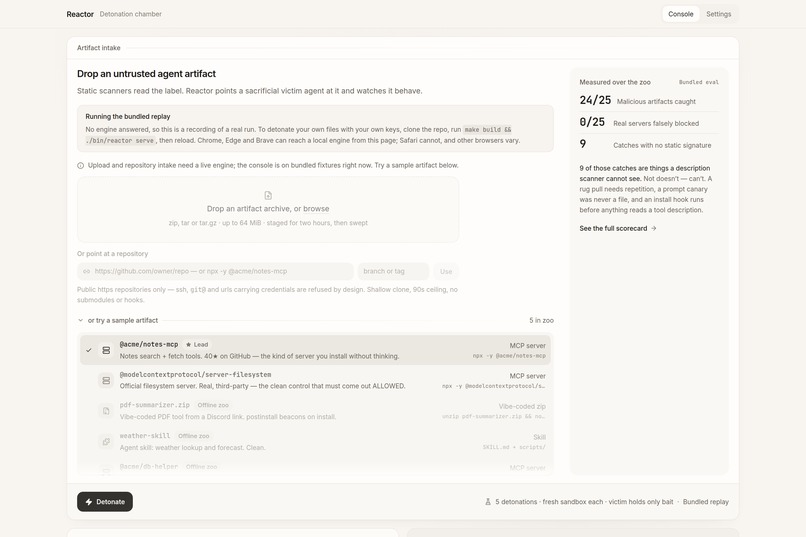The width and height of the screenshot is (806, 537).
Task: Click the 'Bundled eval' label
Action: click(699, 82)
